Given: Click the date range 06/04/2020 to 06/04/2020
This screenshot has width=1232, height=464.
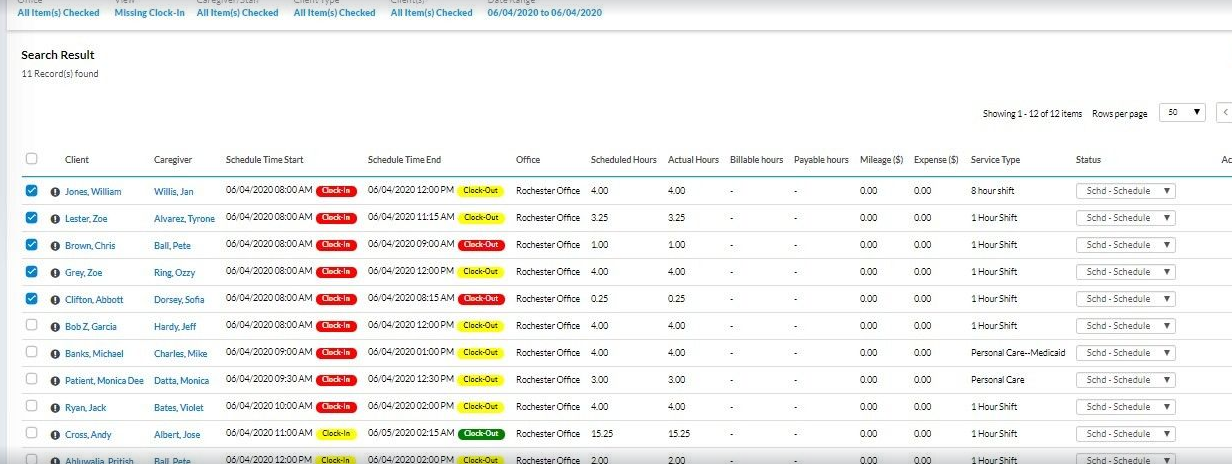Looking at the screenshot, I should (x=544, y=13).
